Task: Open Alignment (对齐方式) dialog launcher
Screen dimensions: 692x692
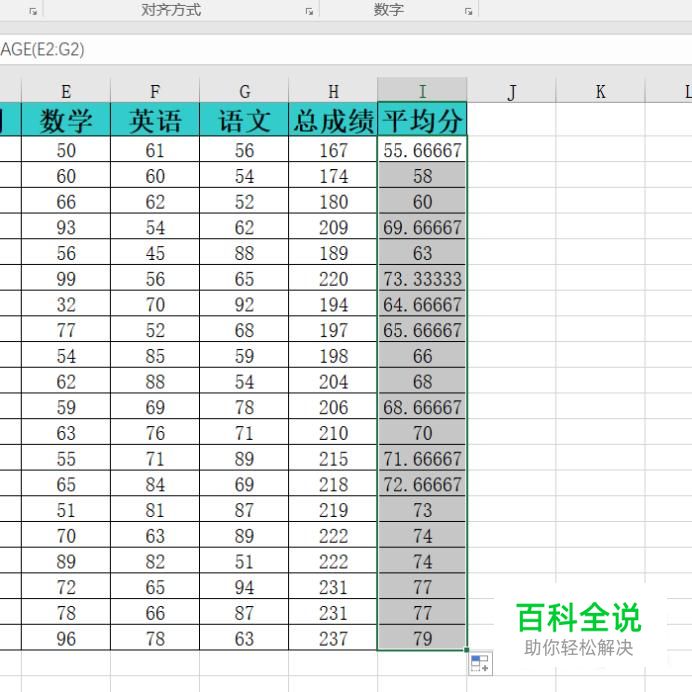Action: pyautogui.click(x=309, y=11)
